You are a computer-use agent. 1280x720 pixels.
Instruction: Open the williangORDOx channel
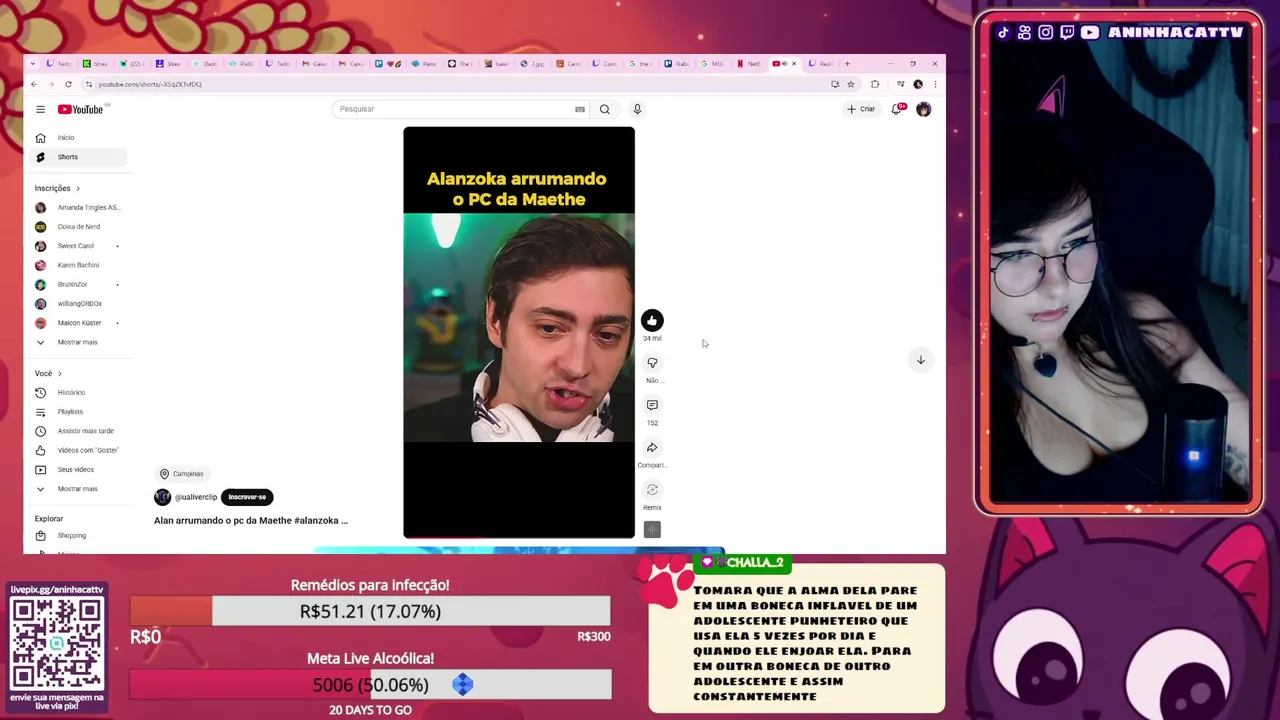80,304
